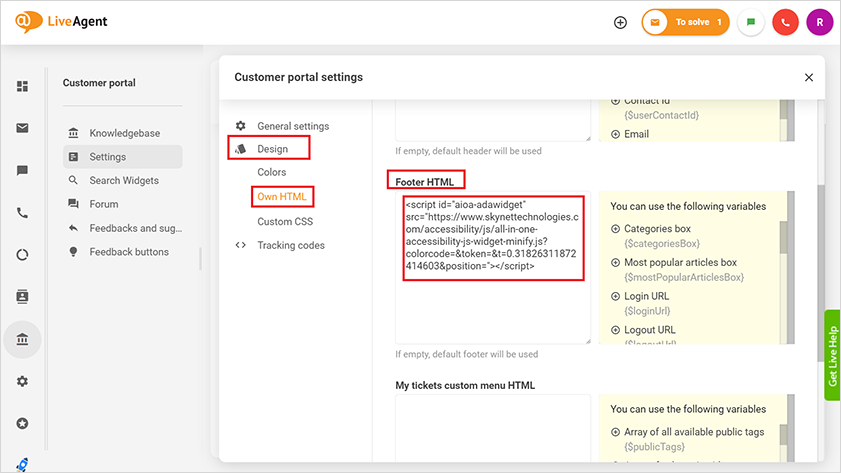Select General settings in portal settings

[x=293, y=126]
